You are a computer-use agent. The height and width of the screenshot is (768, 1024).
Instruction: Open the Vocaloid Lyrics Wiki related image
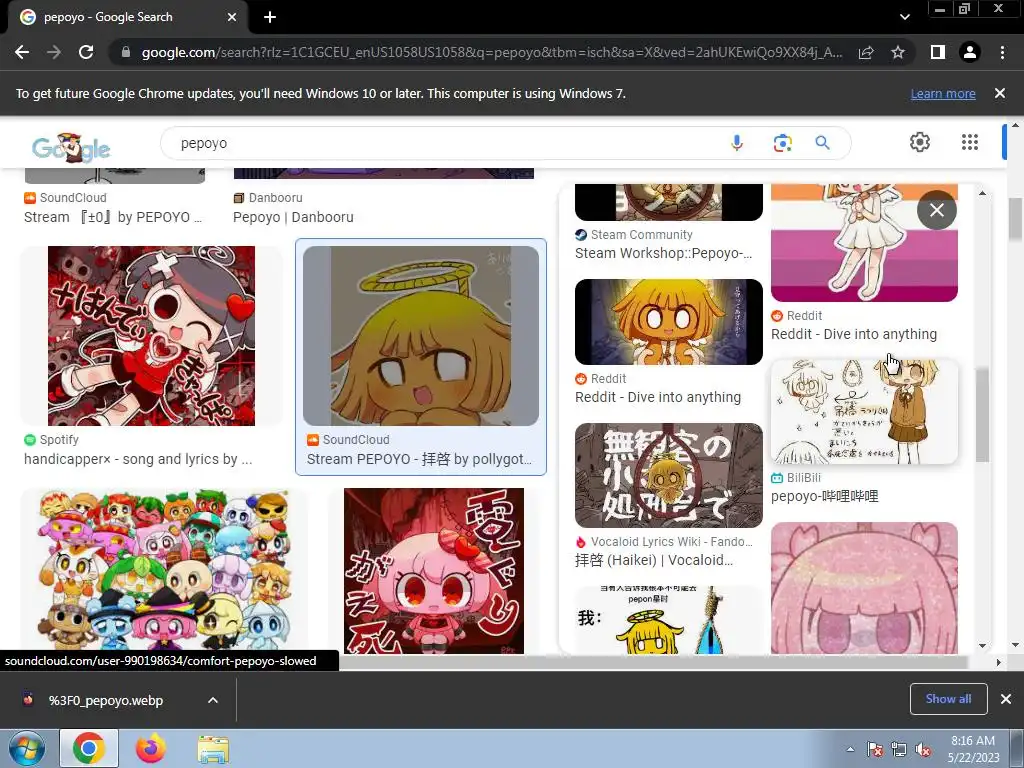(x=669, y=475)
